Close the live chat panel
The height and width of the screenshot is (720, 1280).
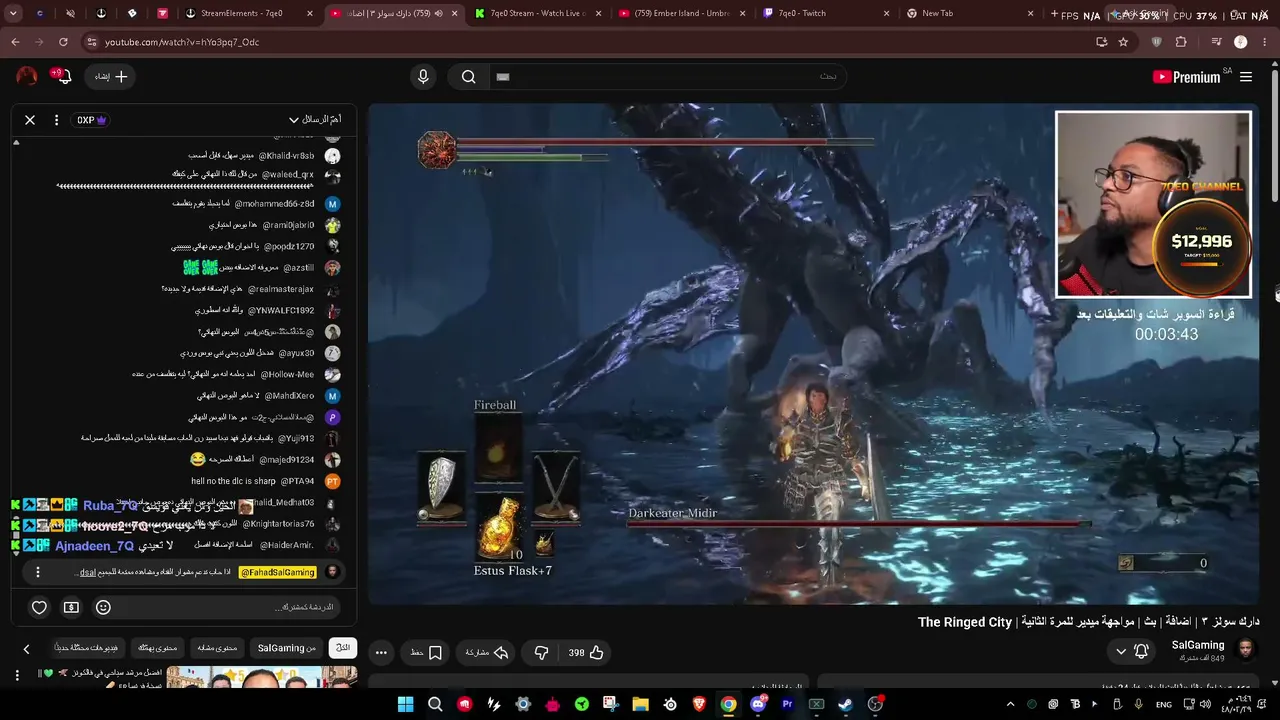click(30, 120)
